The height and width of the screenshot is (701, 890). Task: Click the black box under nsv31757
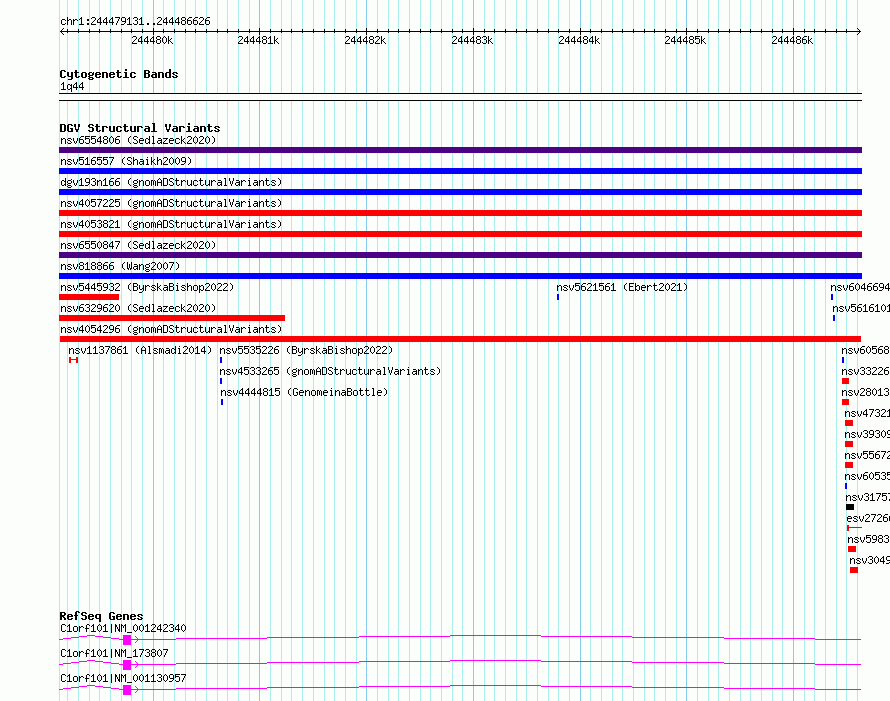click(850, 507)
